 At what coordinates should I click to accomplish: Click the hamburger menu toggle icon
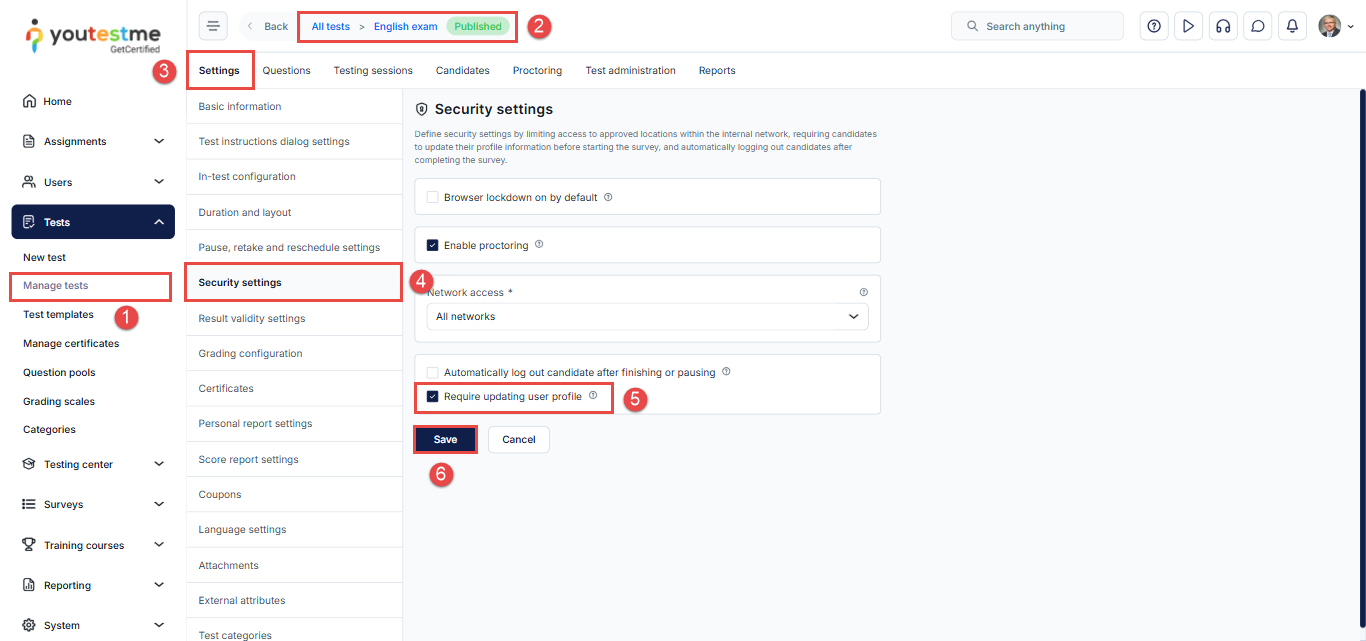[x=213, y=26]
